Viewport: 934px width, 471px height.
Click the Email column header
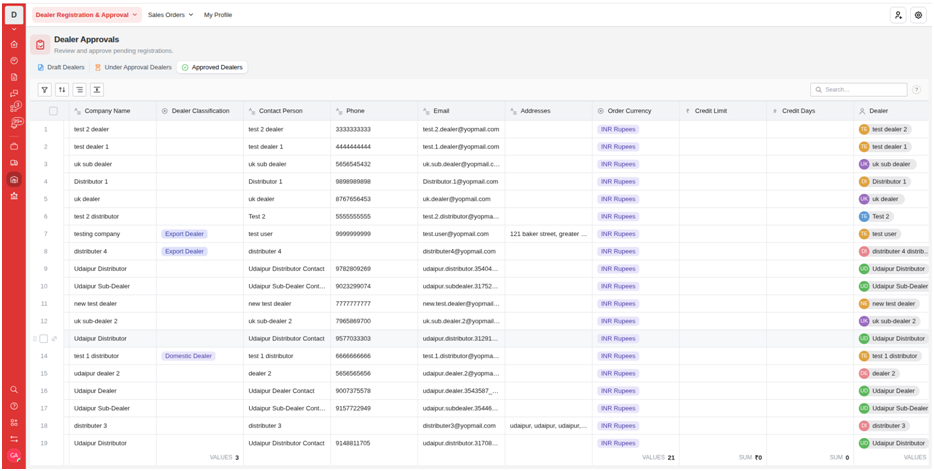[461, 111]
